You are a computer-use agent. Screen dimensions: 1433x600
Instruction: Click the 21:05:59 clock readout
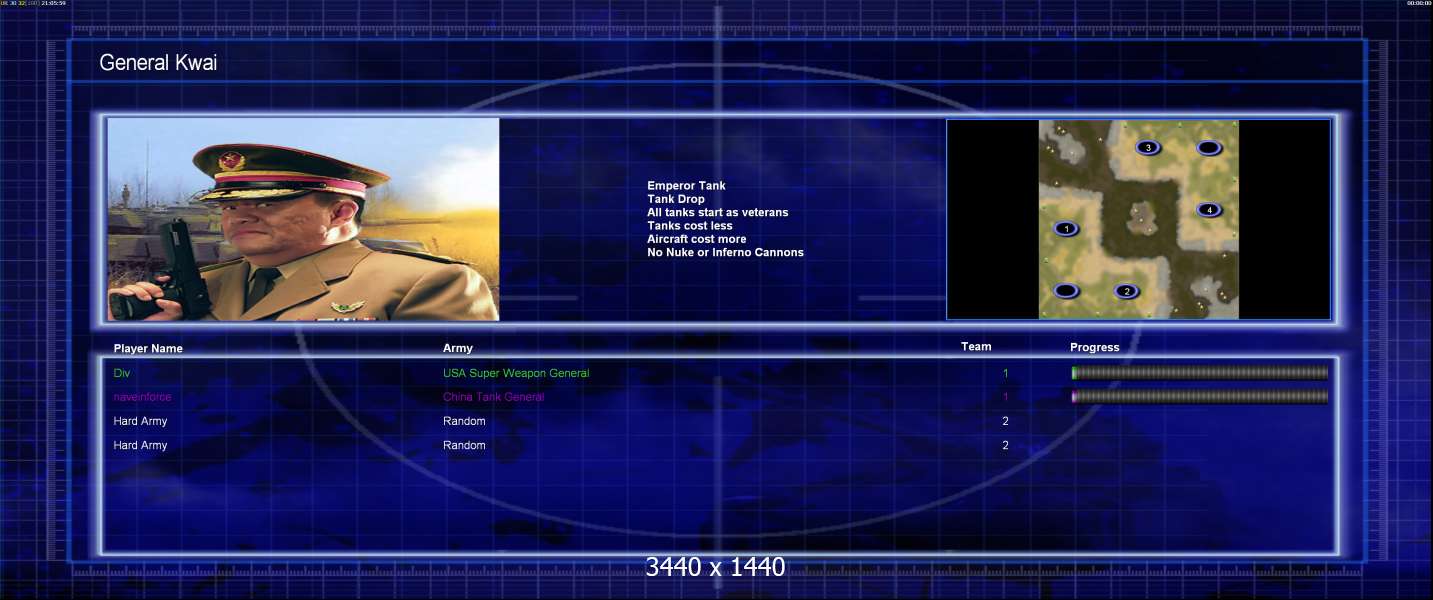tap(53, 3)
